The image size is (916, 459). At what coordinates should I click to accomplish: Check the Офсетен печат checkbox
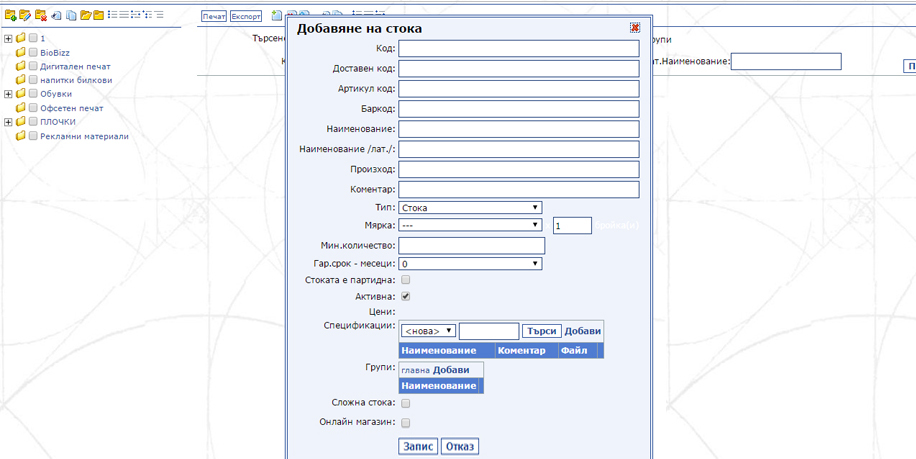pos(33,108)
